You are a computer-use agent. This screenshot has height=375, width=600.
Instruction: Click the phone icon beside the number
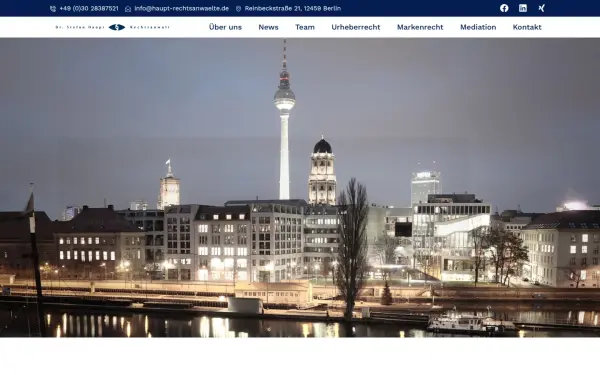pyautogui.click(x=53, y=8)
